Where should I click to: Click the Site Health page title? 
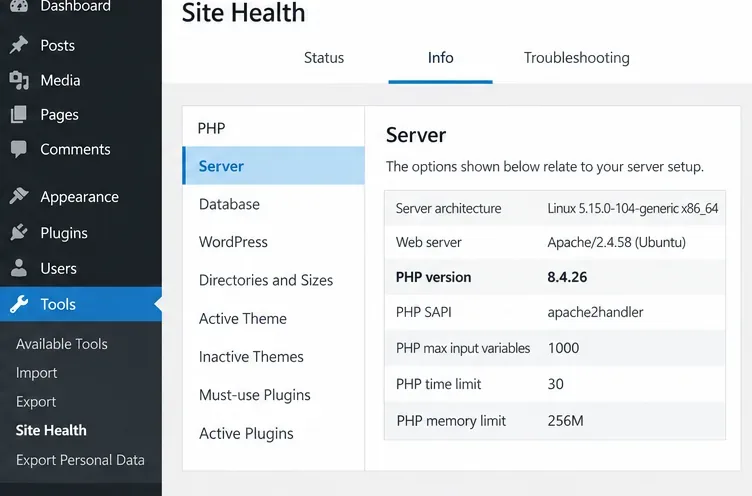point(243,12)
